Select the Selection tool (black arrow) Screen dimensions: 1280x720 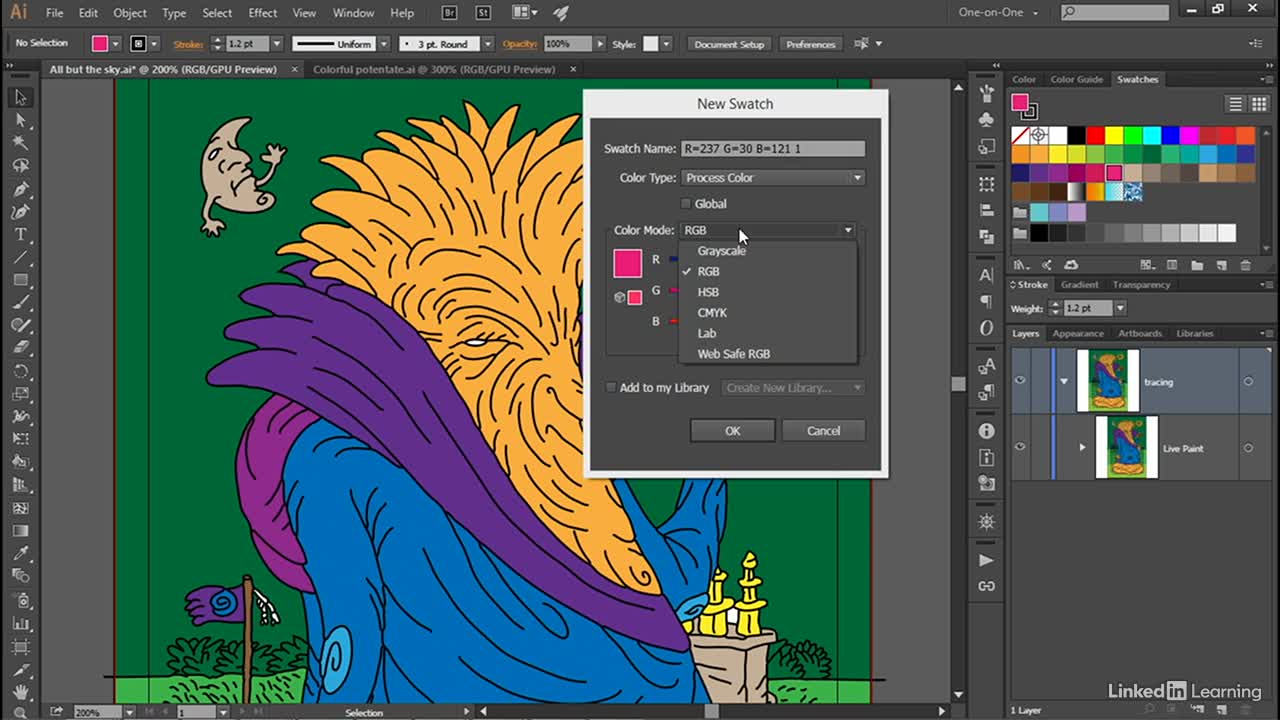(x=20, y=97)
